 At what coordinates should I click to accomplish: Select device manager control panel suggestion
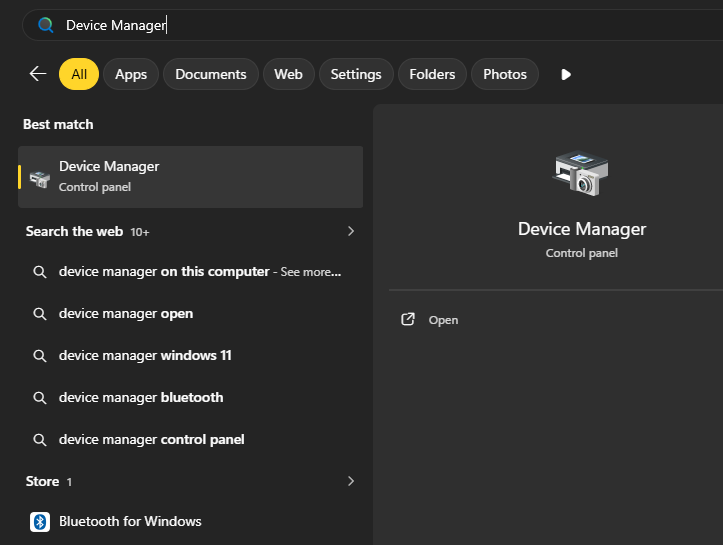click(151, 439)
